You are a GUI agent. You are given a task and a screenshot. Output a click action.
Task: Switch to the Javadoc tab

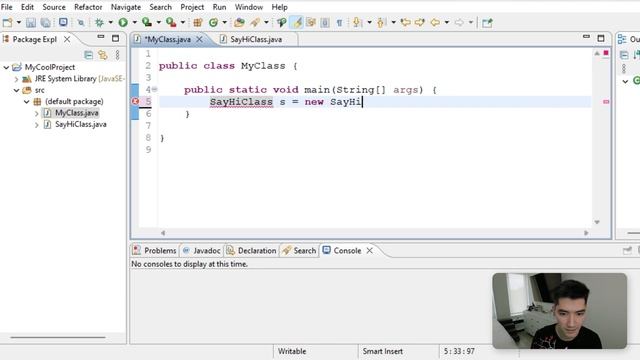[202, 251]
